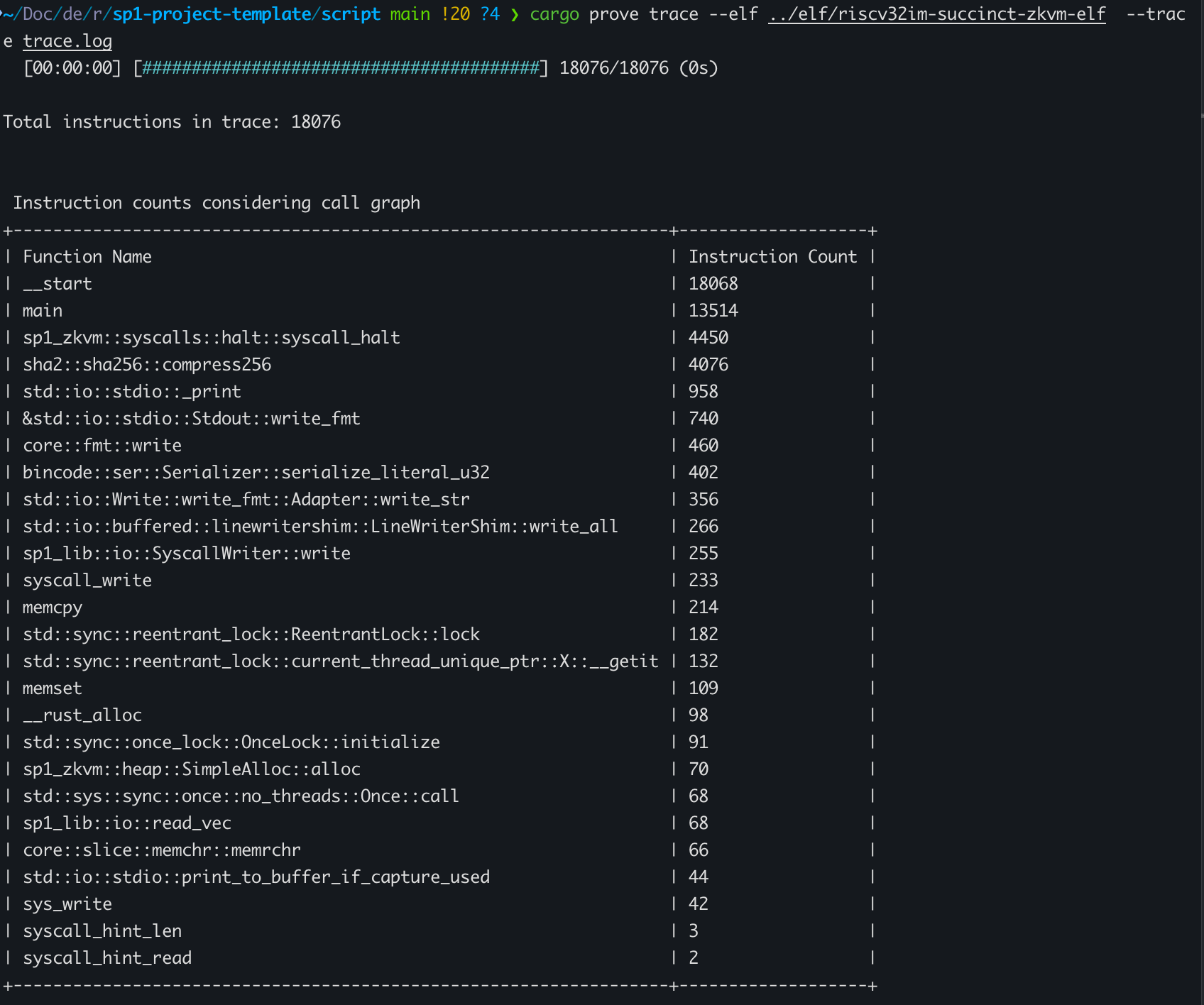Select core::slice::memchr::memrchr function

[162, 850]
